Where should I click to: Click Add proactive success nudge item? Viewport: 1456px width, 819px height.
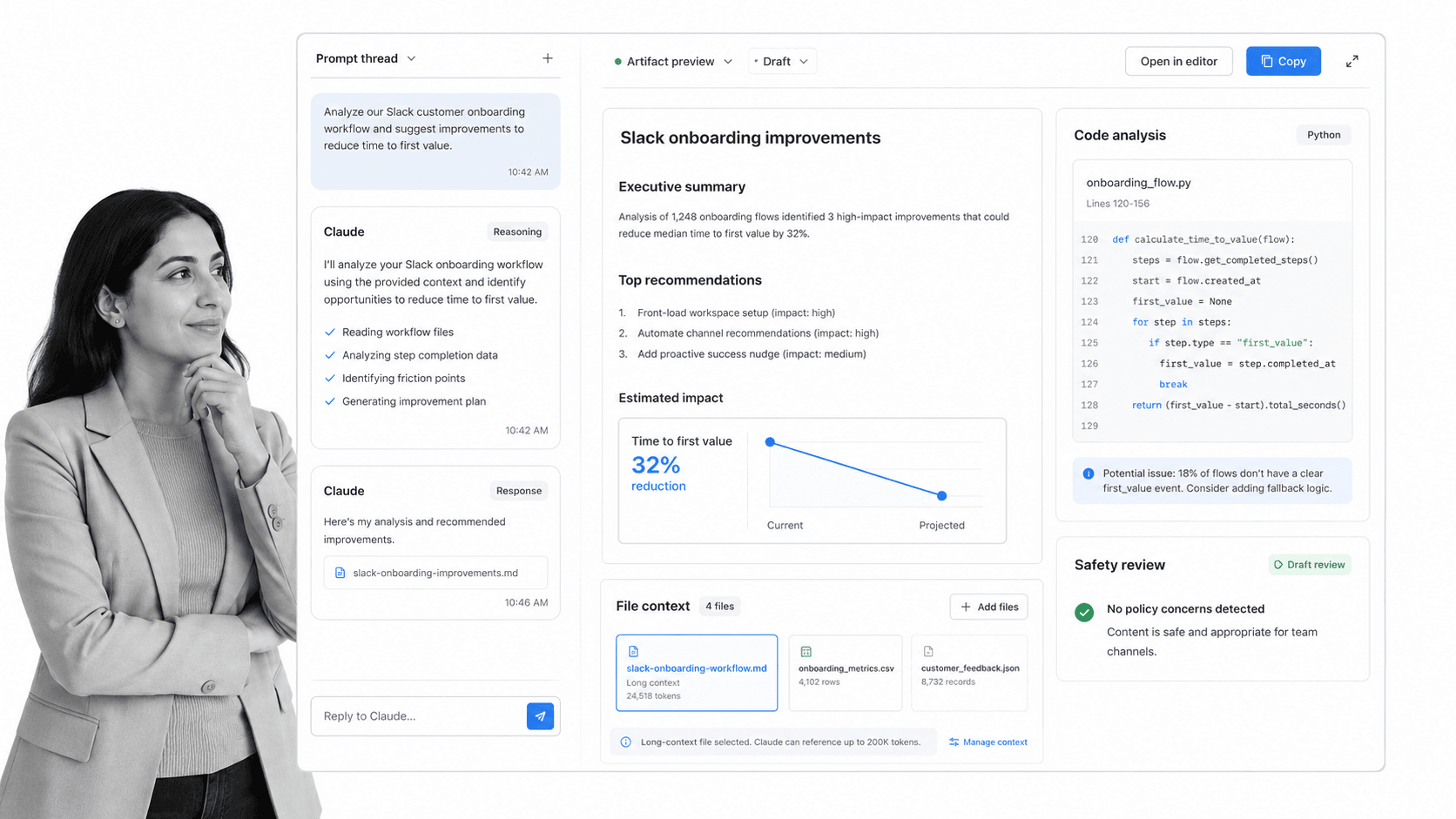pyautogui.click(x=752, y=354)
